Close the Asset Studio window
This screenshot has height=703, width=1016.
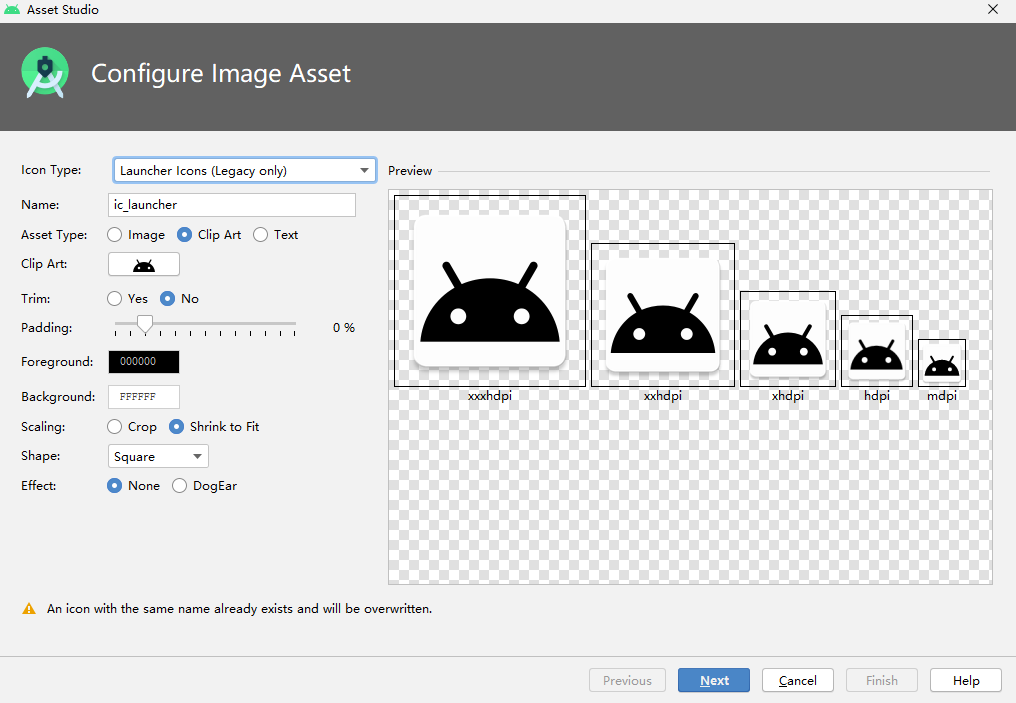tap(993, 9)
